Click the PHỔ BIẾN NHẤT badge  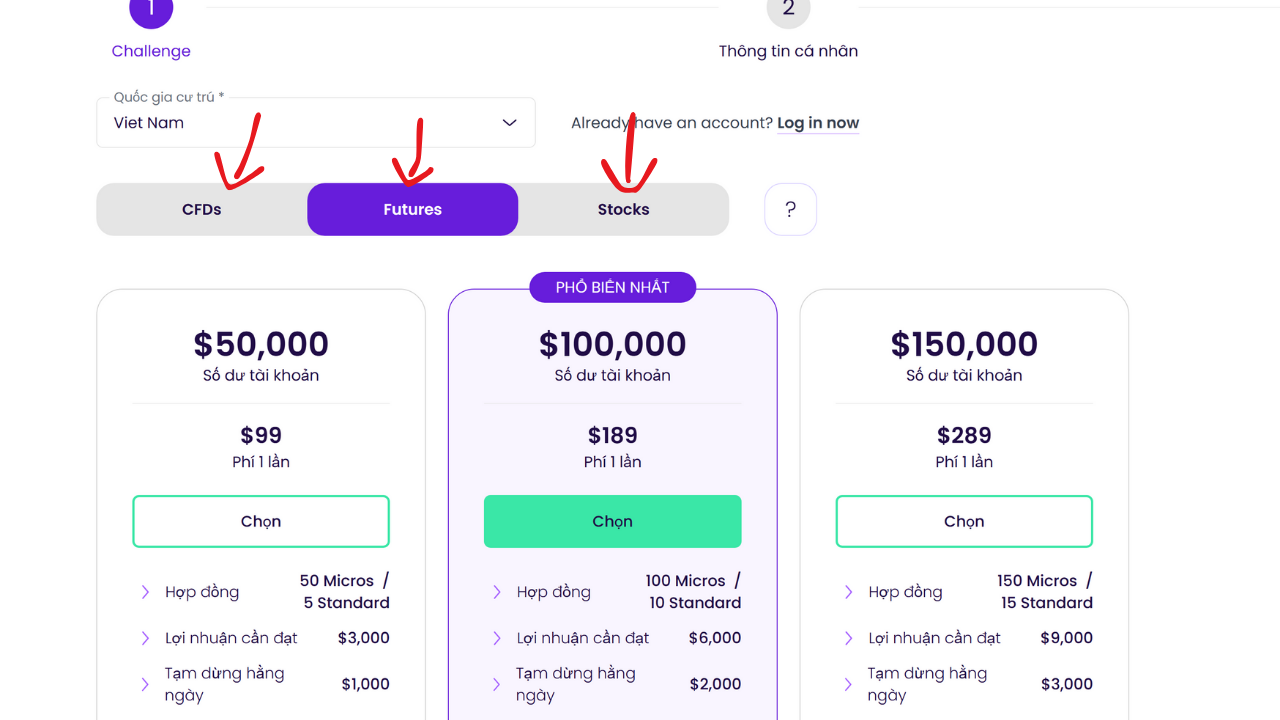[612, 287]
